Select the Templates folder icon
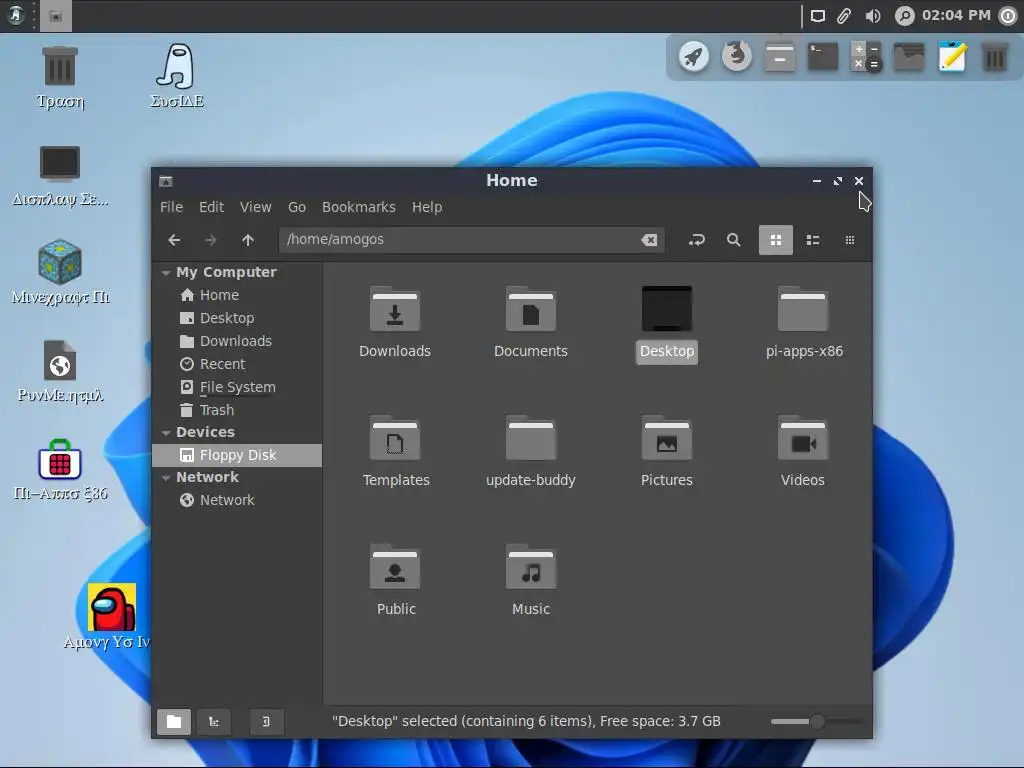Image resolution: width=1024 pixels, height=768 pixels. click(x=394, y=438)
